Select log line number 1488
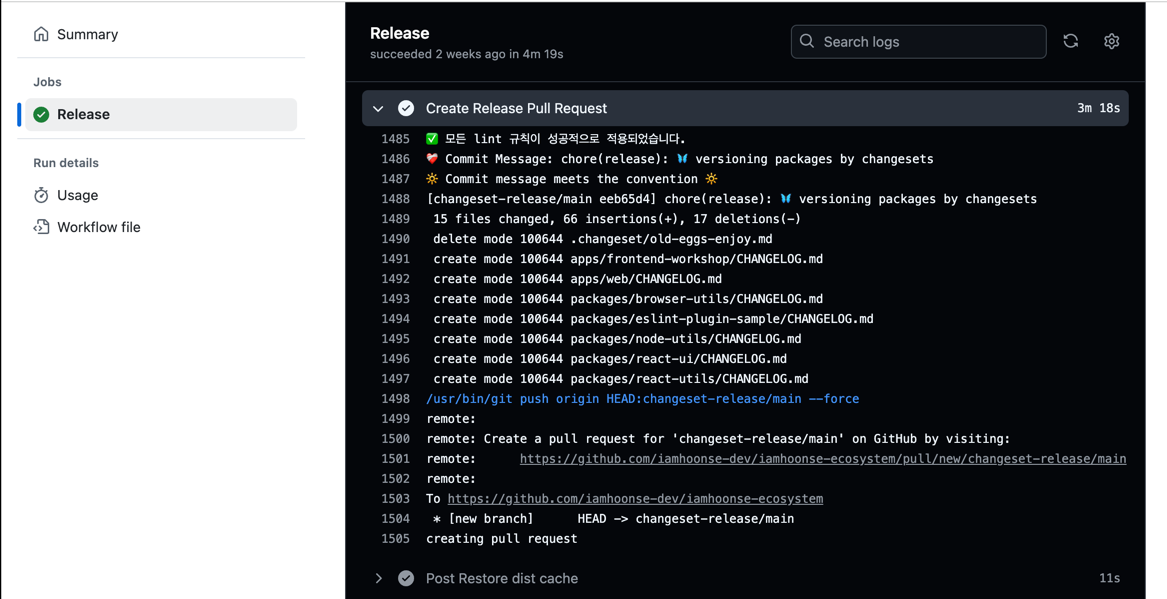The height and width of the screenshot is (599, 1167). pos(395,199)
